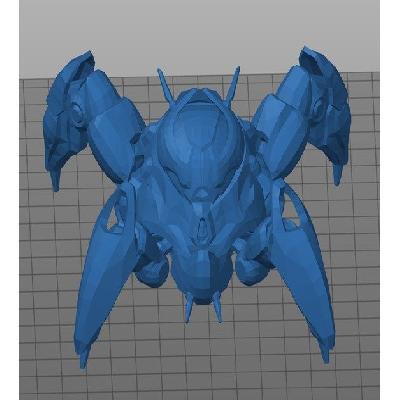Viewport: 400px width, 400px height.
Task: Click the right antenna spike on top
Action: point(233,83)
